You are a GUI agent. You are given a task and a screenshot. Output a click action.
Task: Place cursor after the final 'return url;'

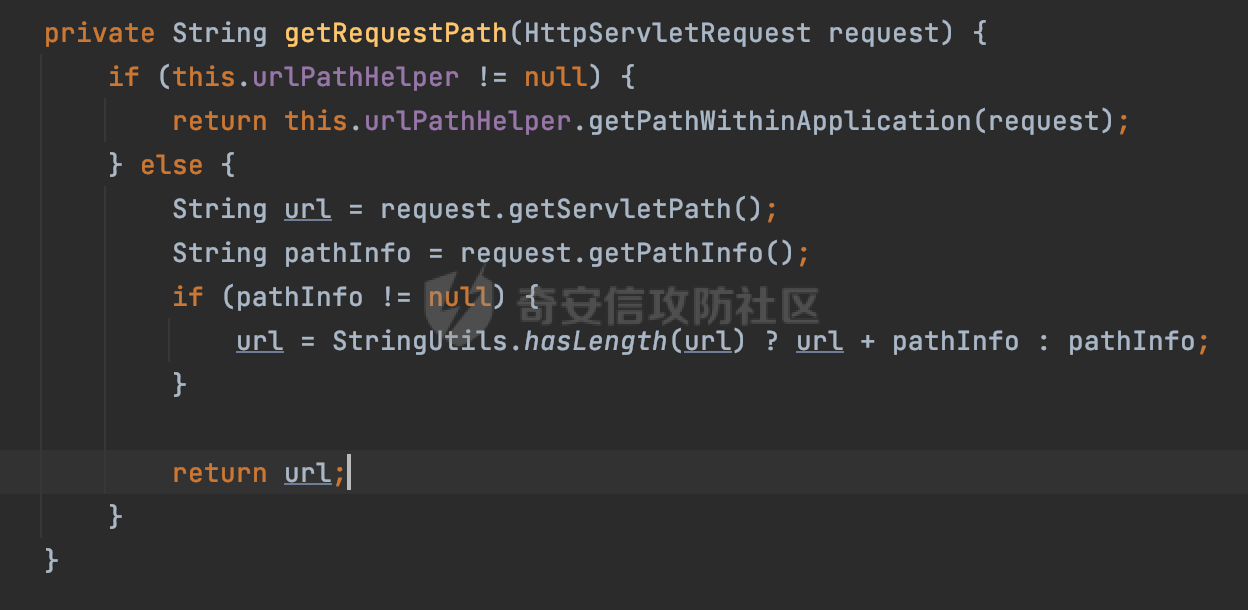348,473
